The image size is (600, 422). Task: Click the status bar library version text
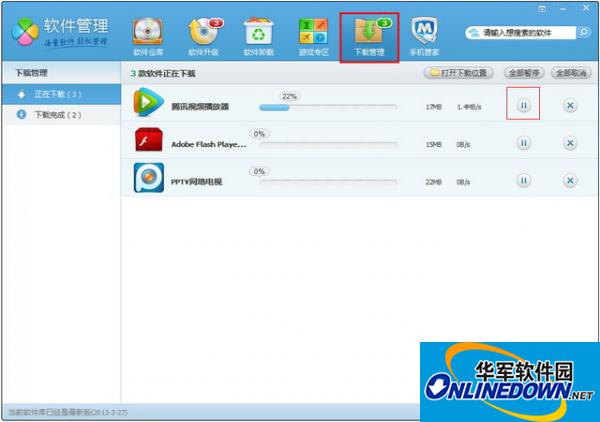[x=68, y=412]
